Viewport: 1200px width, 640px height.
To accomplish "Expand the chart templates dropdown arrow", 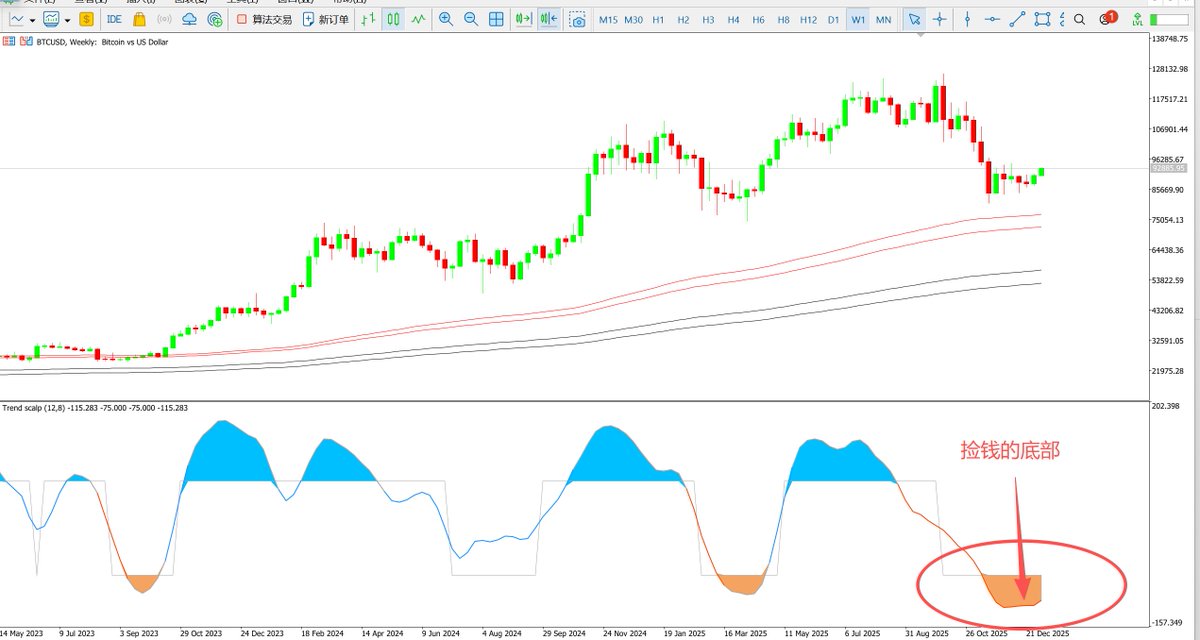I will tap(67, 20).
